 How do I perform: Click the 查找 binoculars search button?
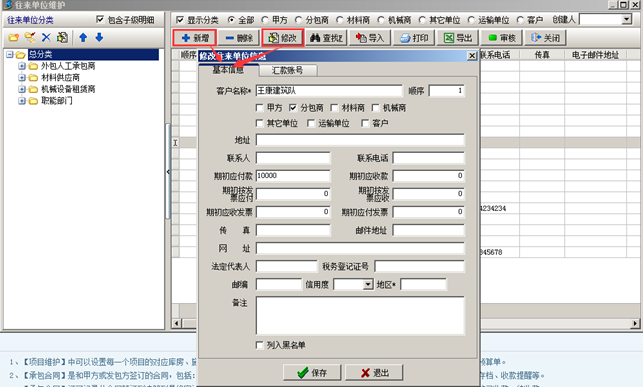pos(326,38)
